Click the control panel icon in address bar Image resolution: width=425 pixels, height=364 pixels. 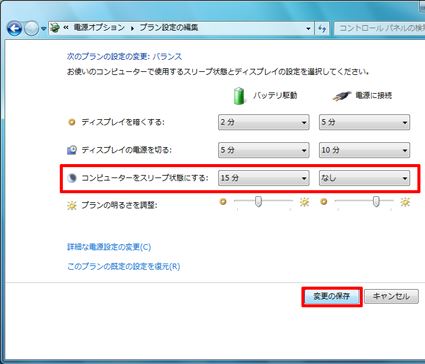55,28
